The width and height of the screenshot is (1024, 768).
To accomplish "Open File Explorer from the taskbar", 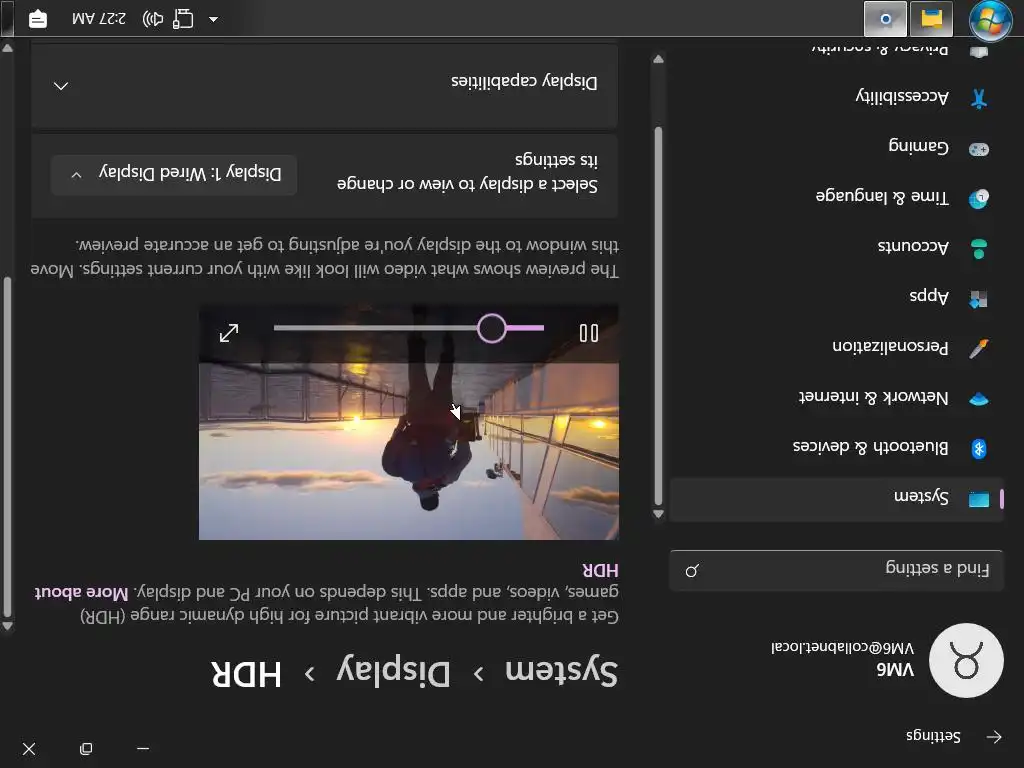I will (x=931, y=19).
